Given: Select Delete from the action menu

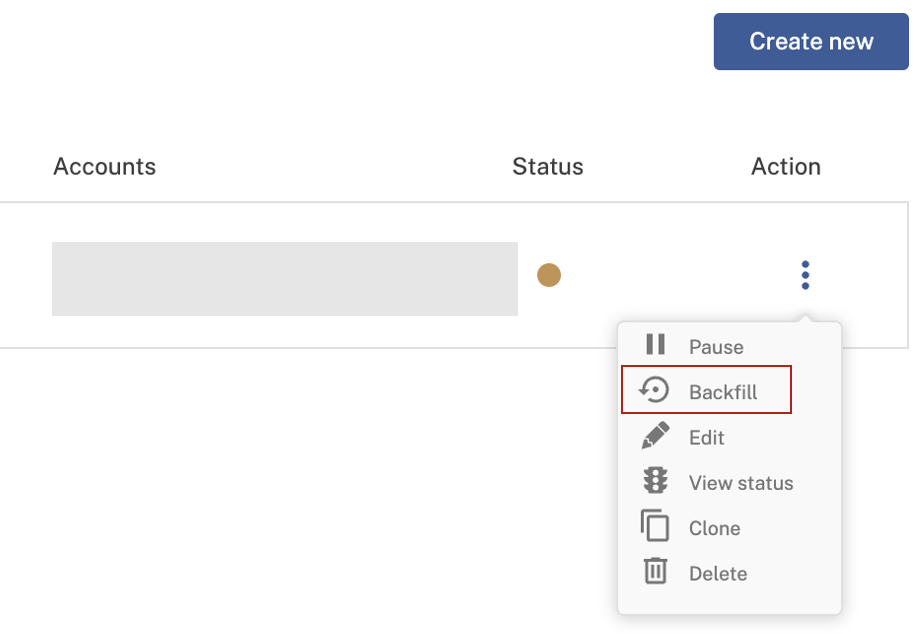Looking at the screenshot, I should pos(718,572).
